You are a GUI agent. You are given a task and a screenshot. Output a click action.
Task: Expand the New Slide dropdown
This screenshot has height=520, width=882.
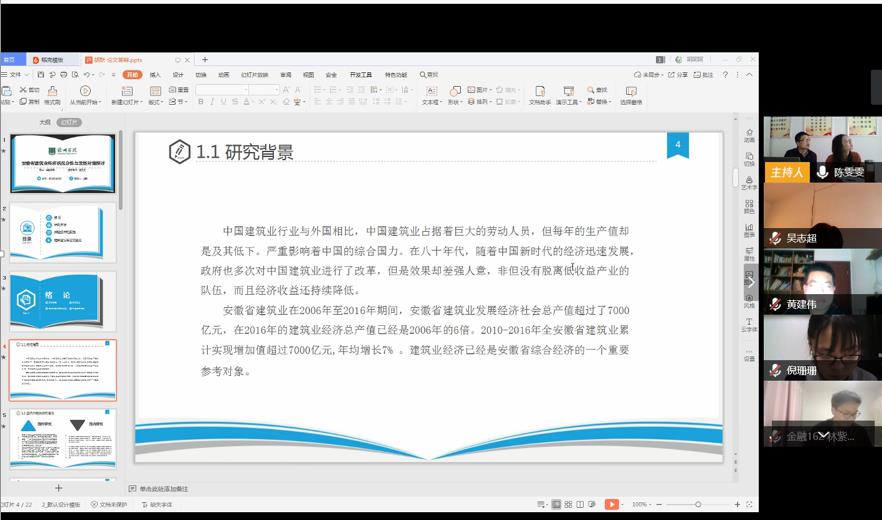(x=126, y=102)
